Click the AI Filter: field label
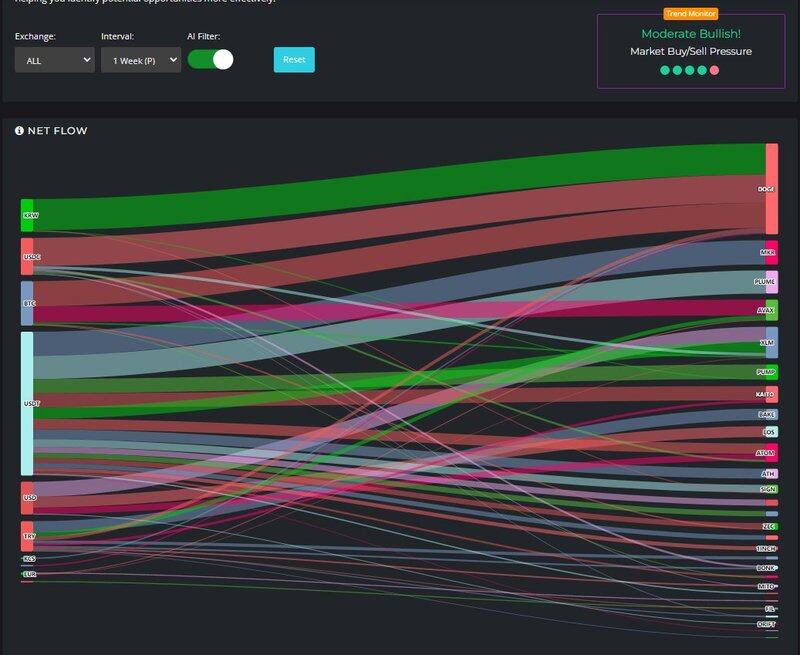The image size is (800, 655). coord(204,36)
